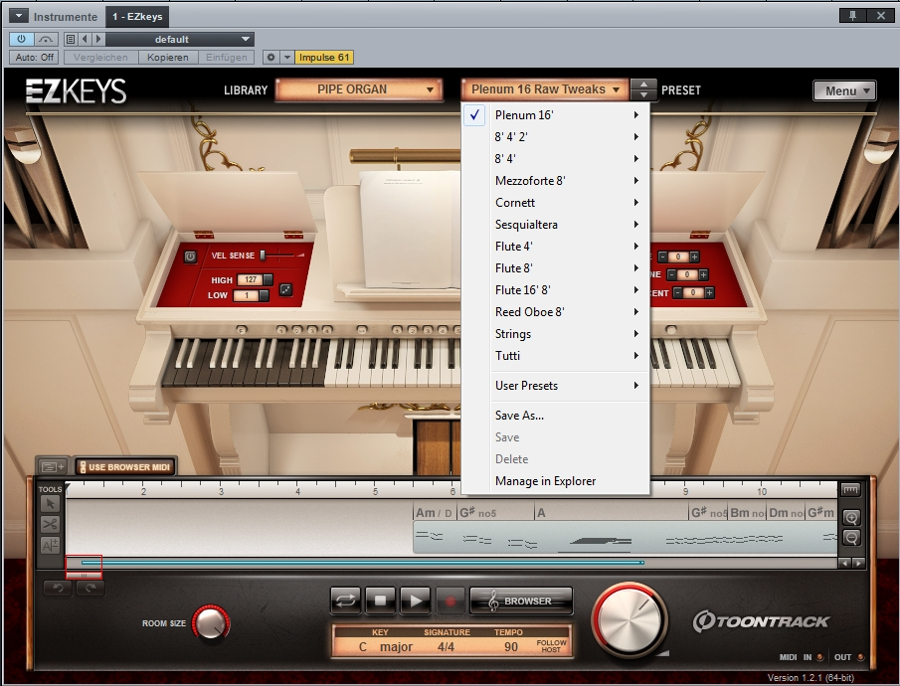Click the redo arrow button
This screenshot has width=900, height=686.
pyautogui.click(x=90, y=588)
